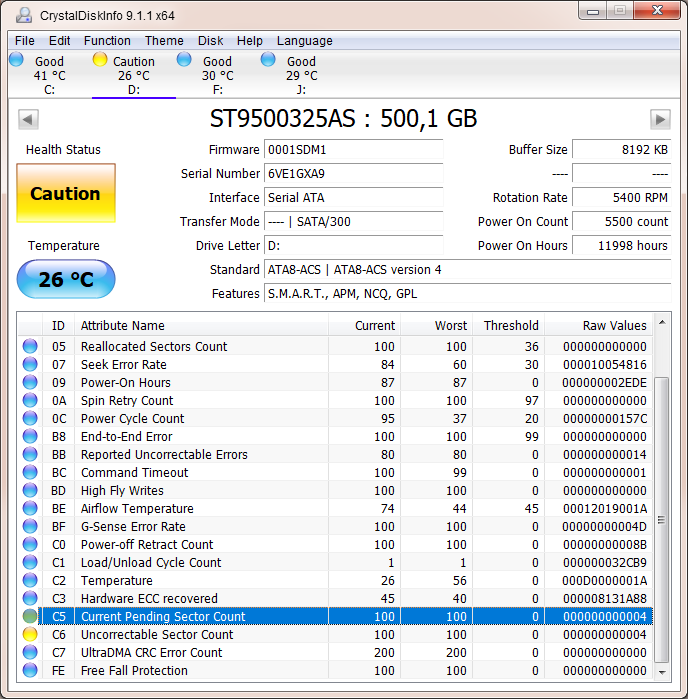
Task: Open the File menu
Action: point(25,41)
